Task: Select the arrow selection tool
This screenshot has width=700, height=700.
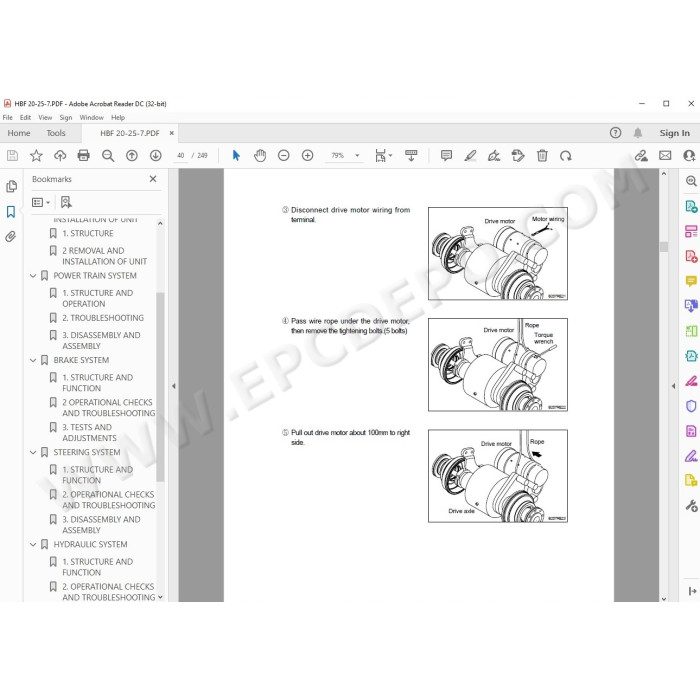Action: (236, 155)
